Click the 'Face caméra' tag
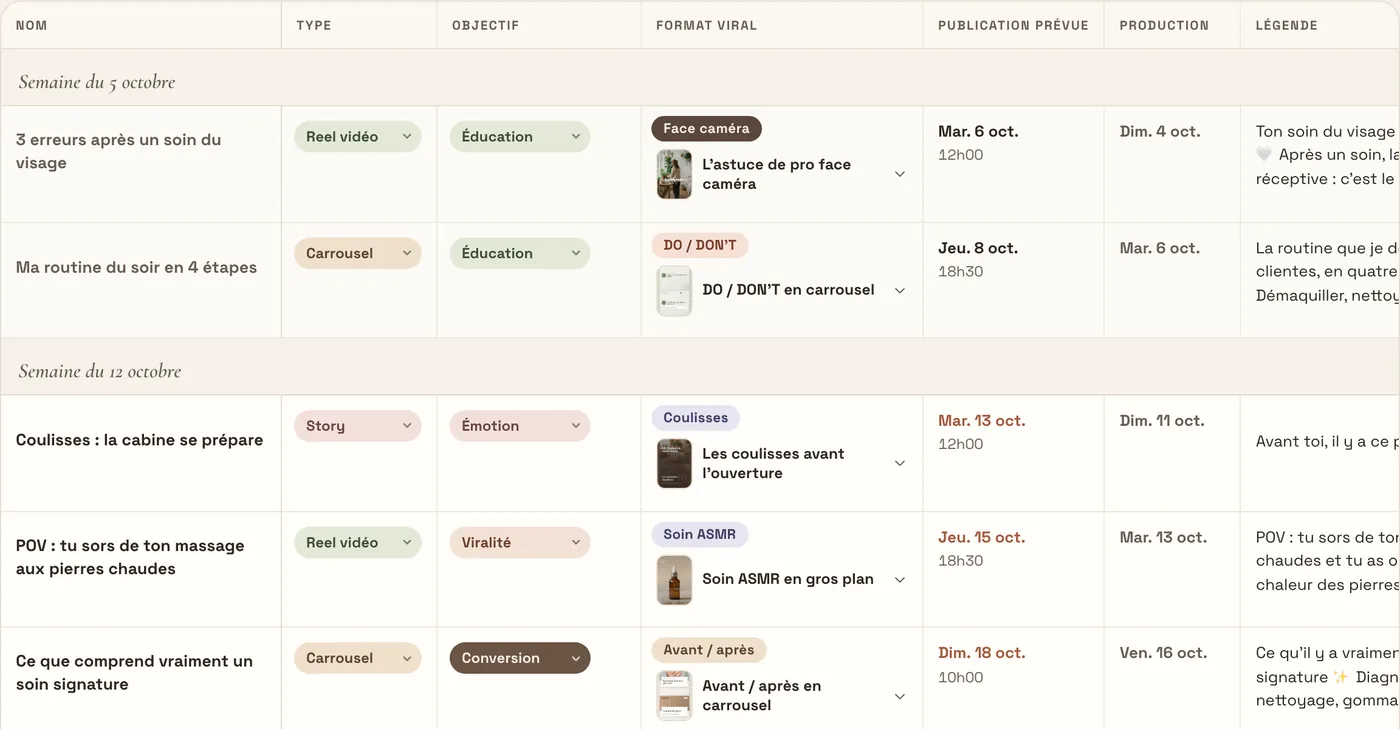The image size is (1400, 729). pyautogui.click(x=706, y=129)
